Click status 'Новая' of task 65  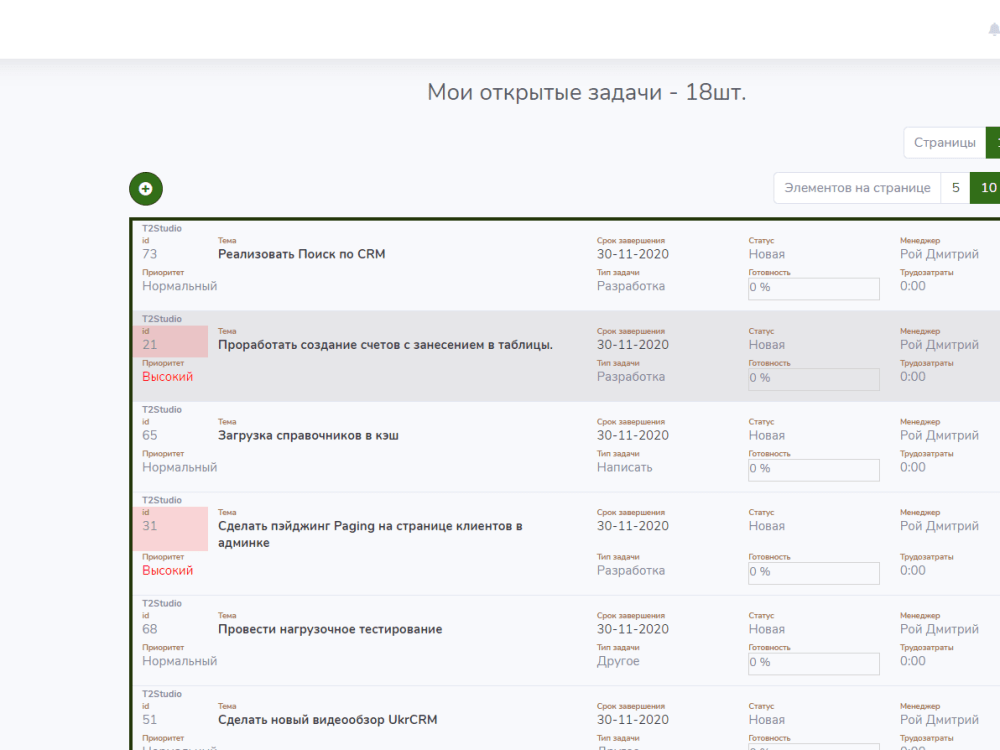click(x=767, y=436)
